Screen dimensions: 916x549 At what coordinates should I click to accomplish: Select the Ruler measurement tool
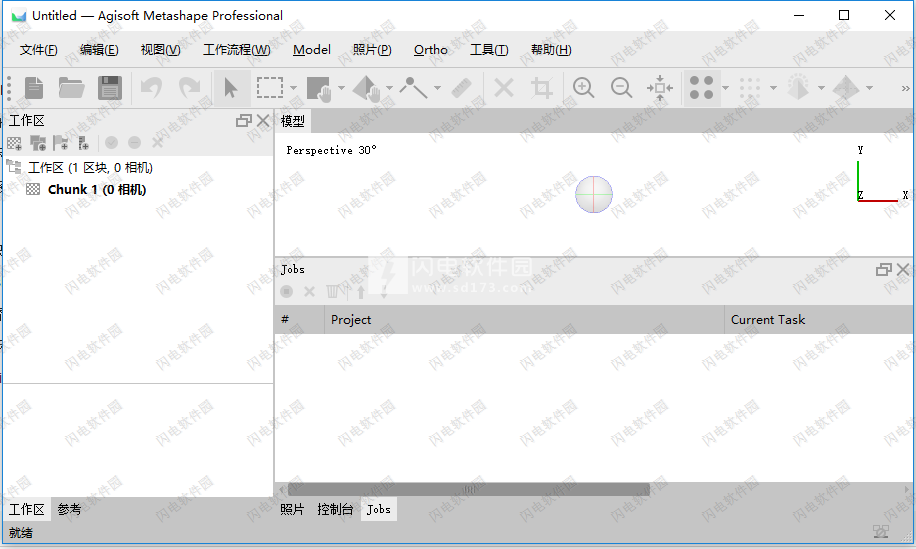(462, 88)
